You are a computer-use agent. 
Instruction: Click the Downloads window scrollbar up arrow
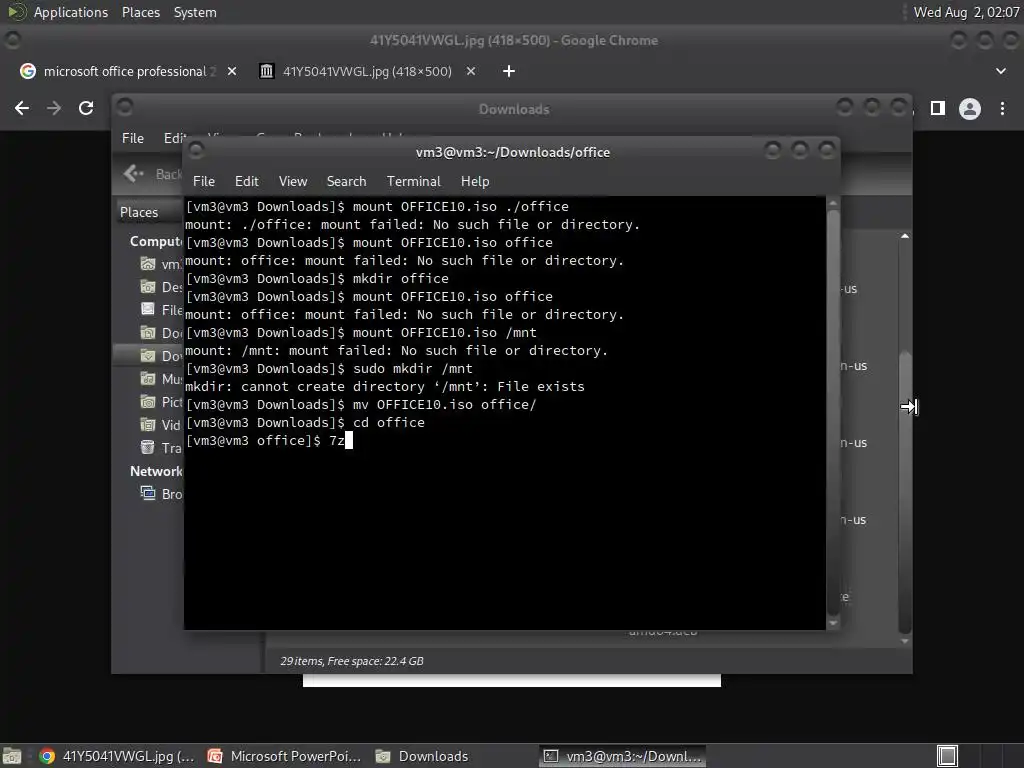[904, 236]
